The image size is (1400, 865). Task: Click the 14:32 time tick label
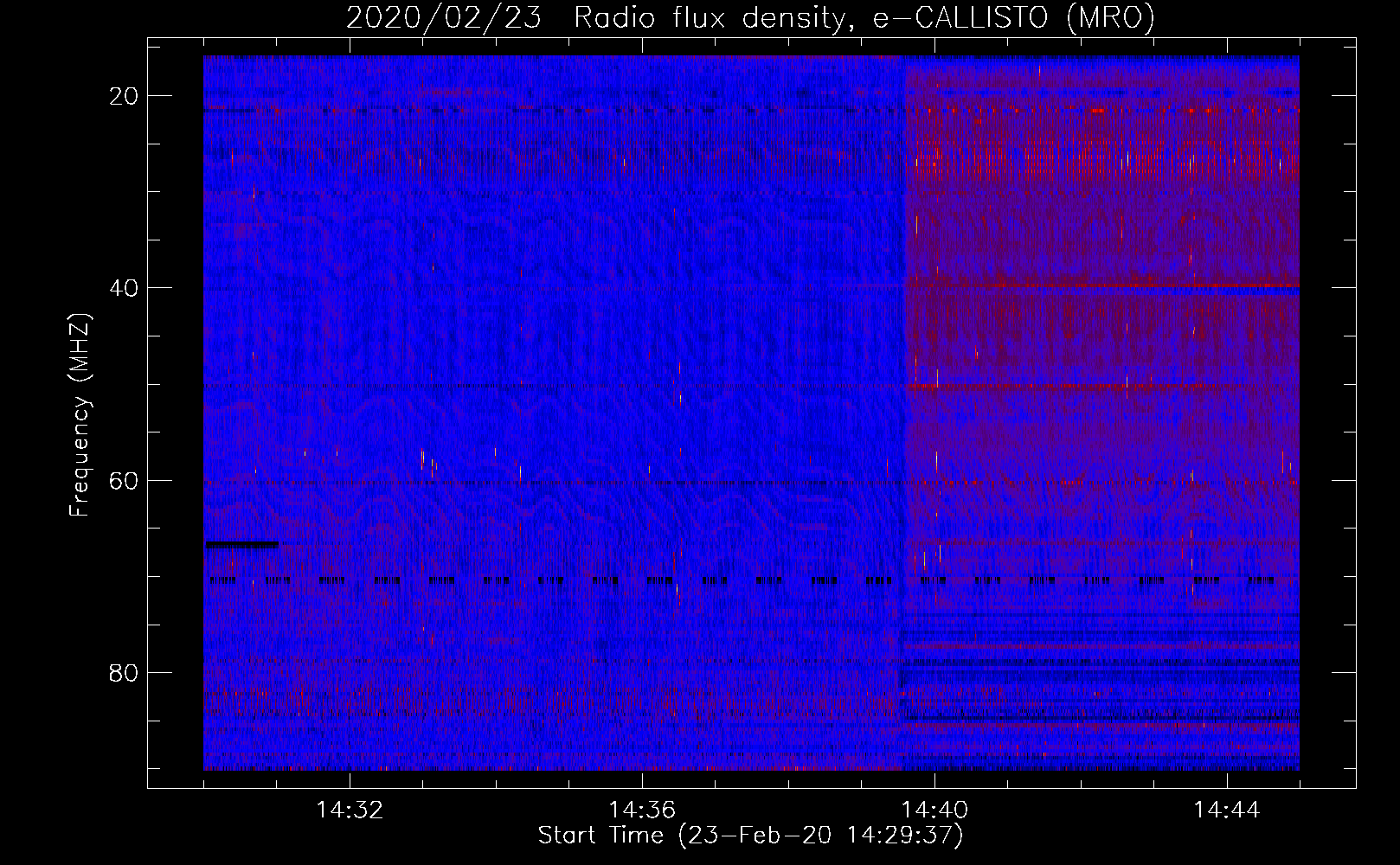click(x=350, y=811)
